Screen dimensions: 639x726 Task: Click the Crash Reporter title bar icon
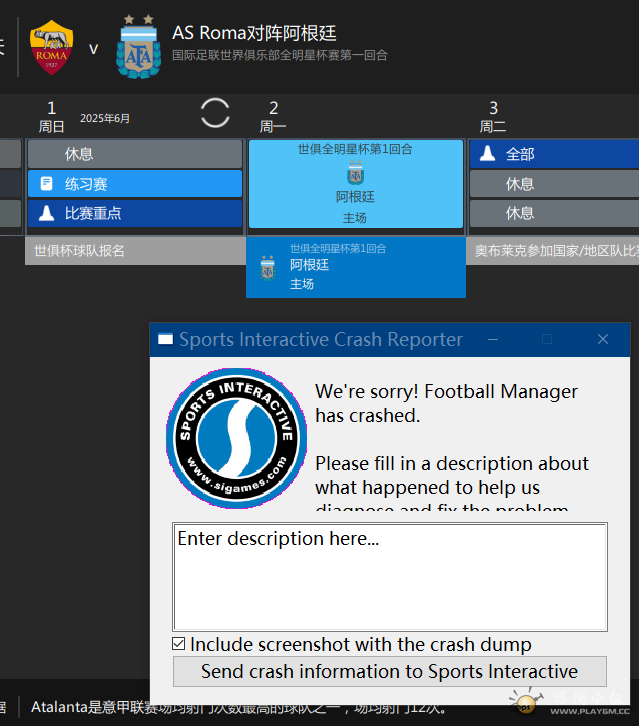coord(165,340)
